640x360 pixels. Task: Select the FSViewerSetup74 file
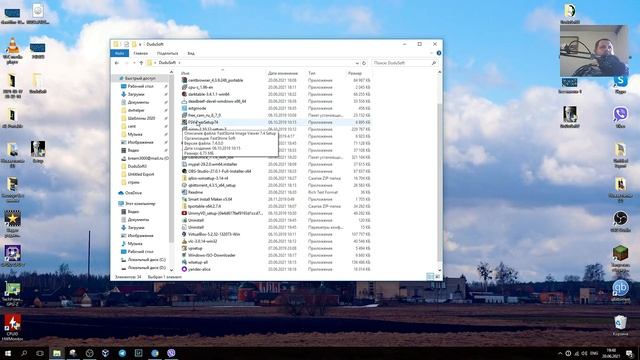[203, 122]
